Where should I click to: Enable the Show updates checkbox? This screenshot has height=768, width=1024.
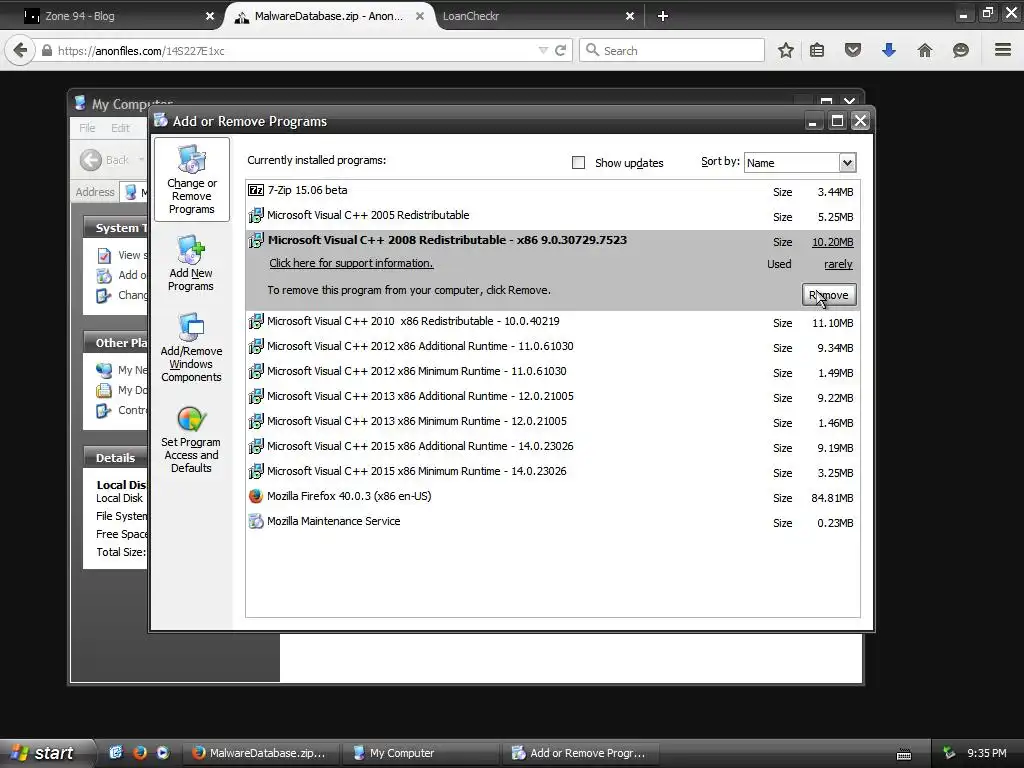click(578, 163)
